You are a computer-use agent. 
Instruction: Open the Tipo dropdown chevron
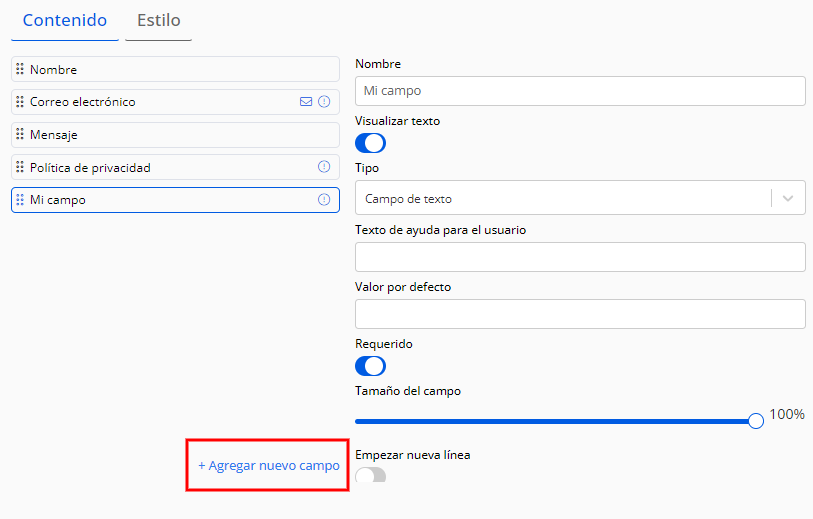click(788, 198)
